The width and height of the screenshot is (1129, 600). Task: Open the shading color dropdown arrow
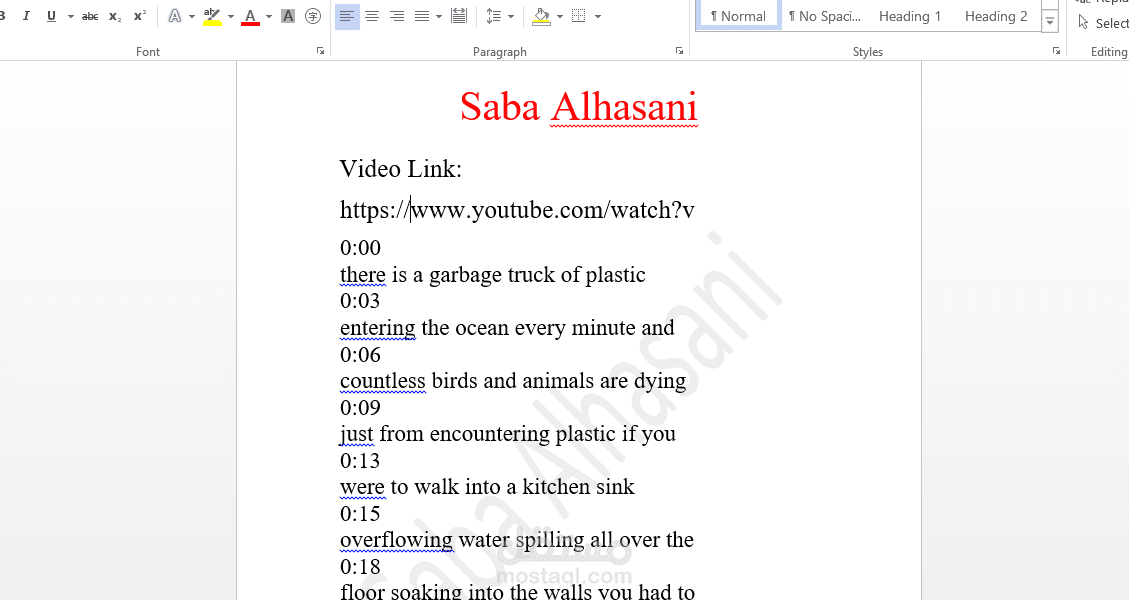point(559,16)
